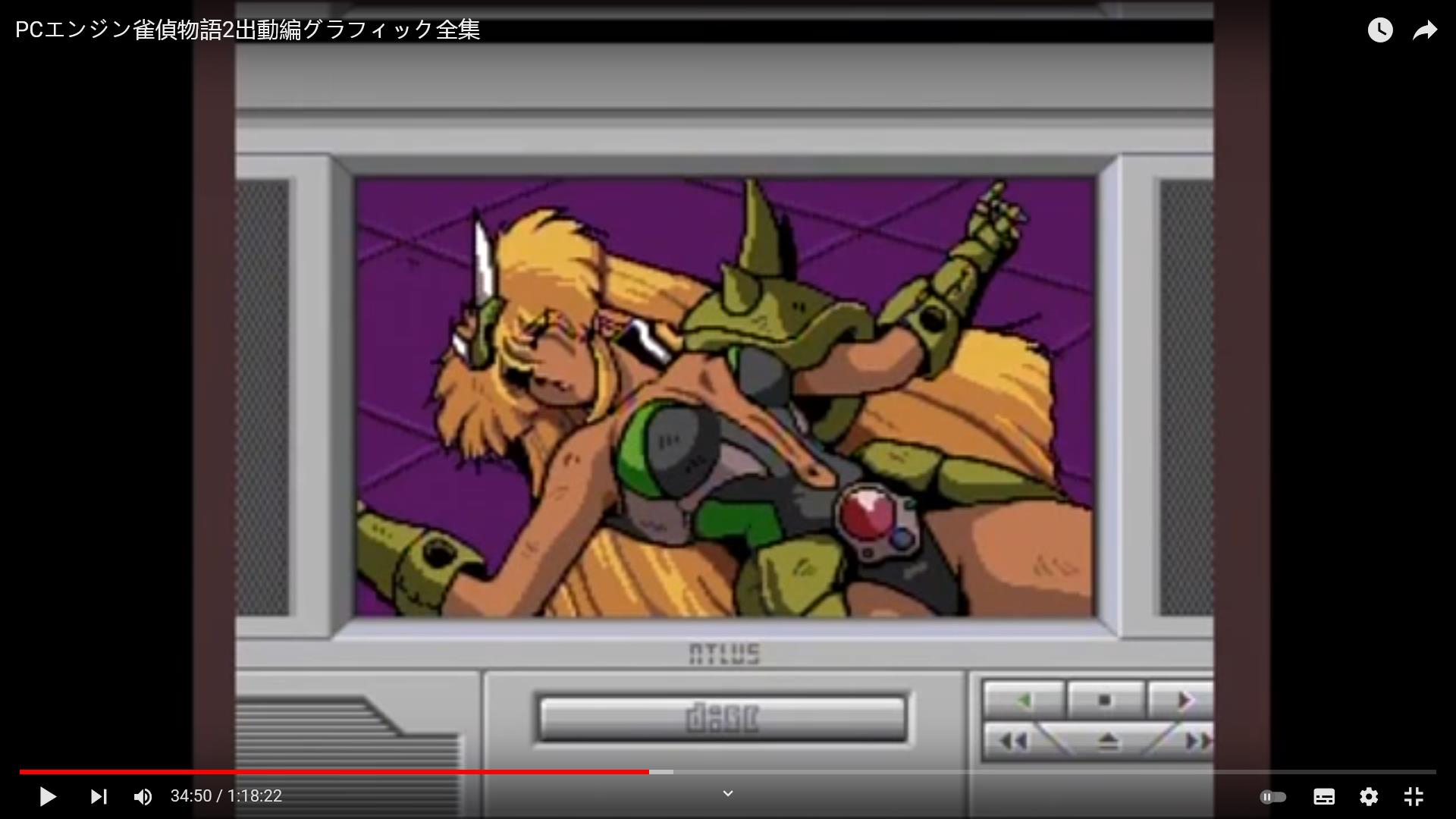
Task: Click the ATLUS logo under the screen
Action: pos(723,654)
